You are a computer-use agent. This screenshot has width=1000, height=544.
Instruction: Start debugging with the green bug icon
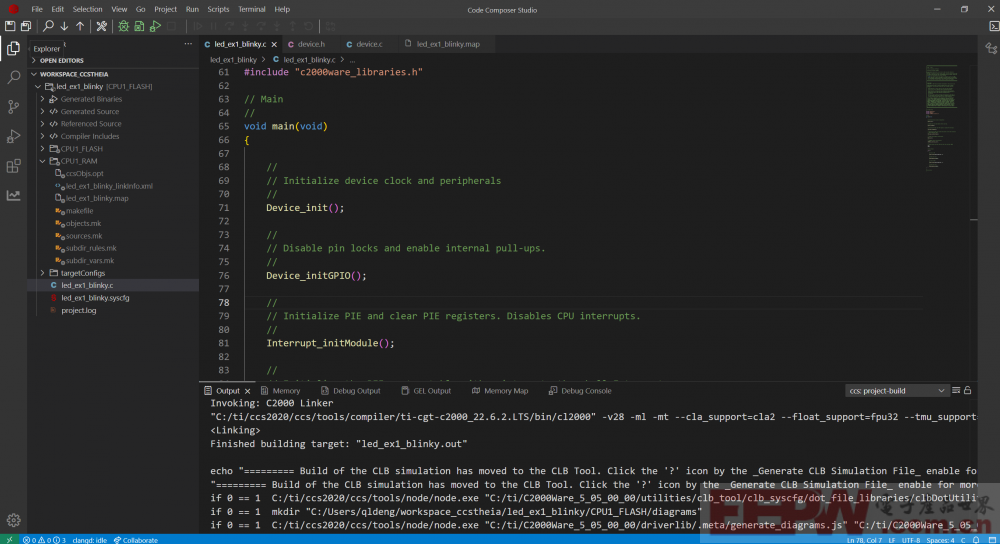point(123,26)
